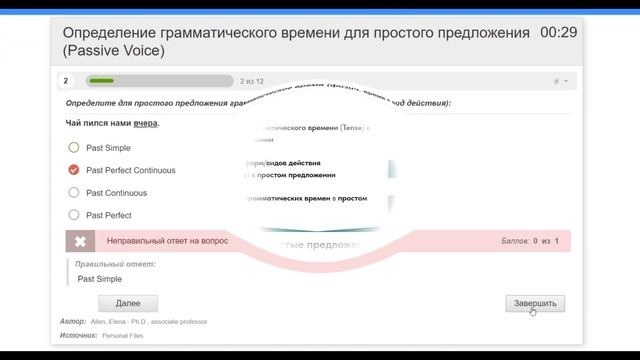Finish the test with Завершить button
Viewport: 640px width, 360px height.
(535, 303)
